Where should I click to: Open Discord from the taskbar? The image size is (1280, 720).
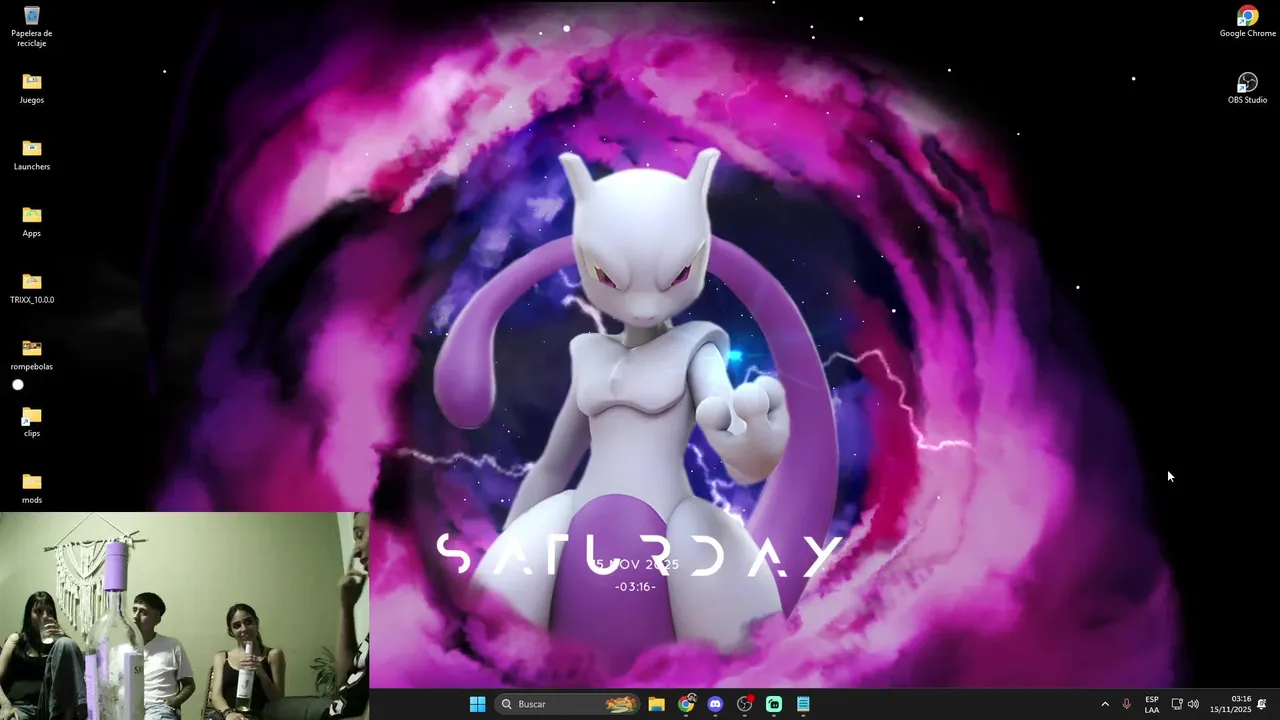tap(715, 704)
